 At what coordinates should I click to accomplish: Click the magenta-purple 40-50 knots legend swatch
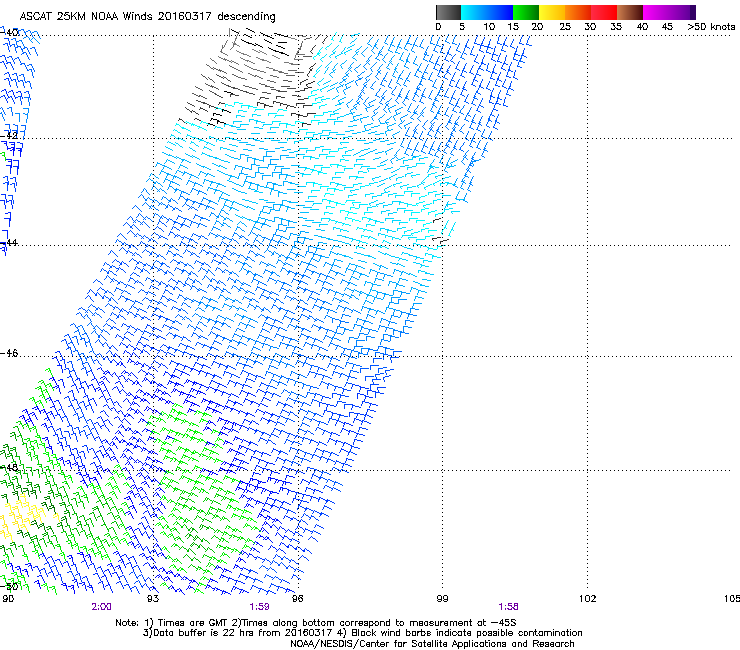(x=669, y=12)
